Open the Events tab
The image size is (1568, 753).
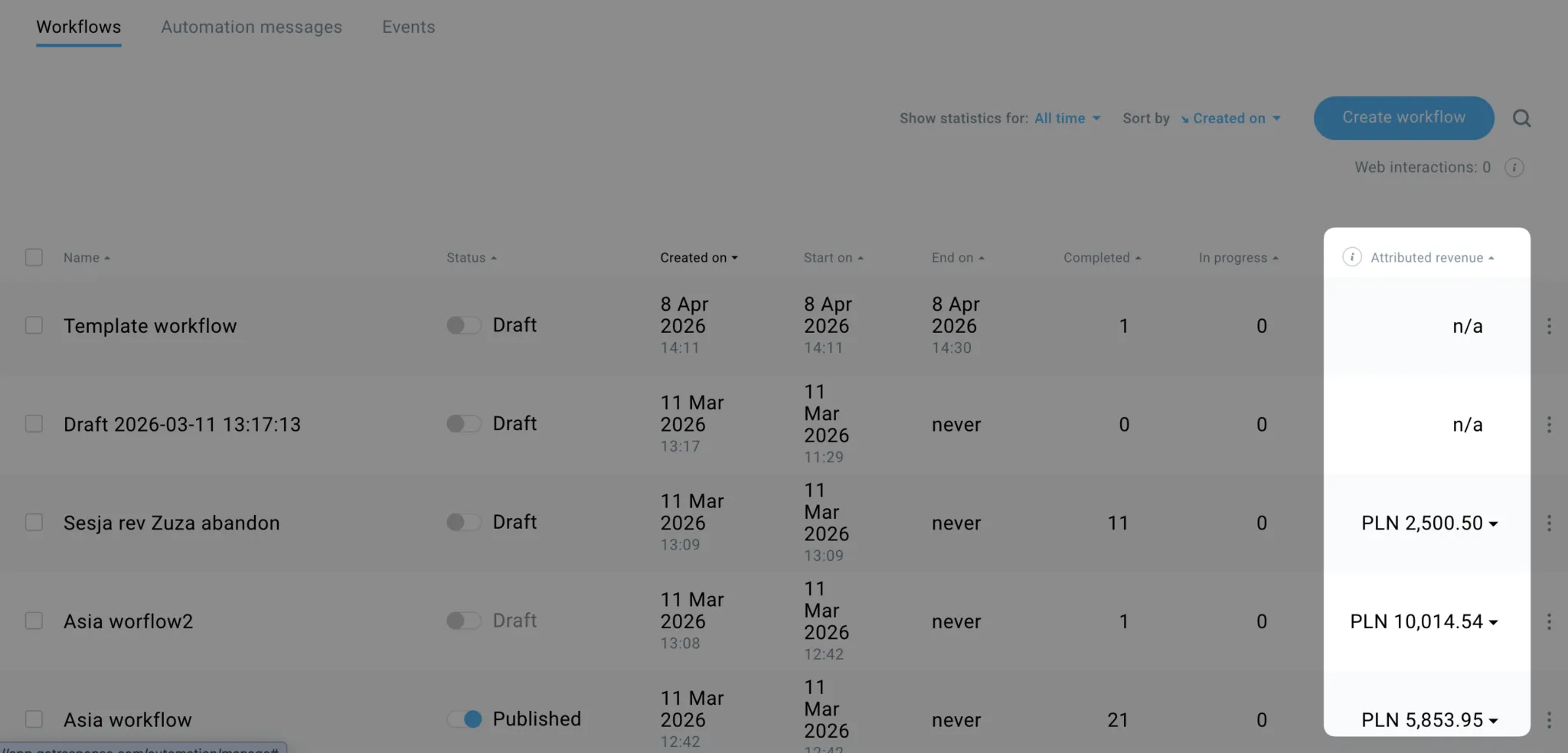pyautogui.click(x=408, y=27)
